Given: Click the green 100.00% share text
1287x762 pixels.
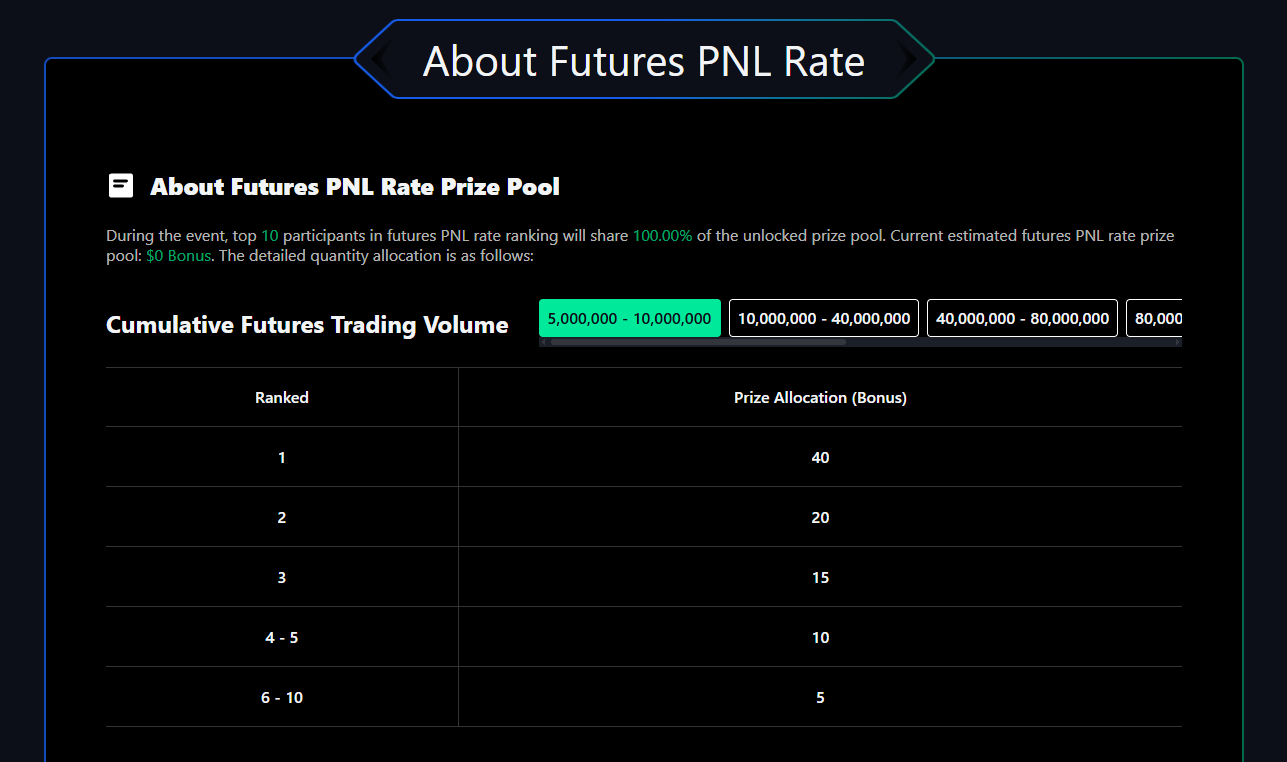Looking at the screenshot, I should (663, 236).
